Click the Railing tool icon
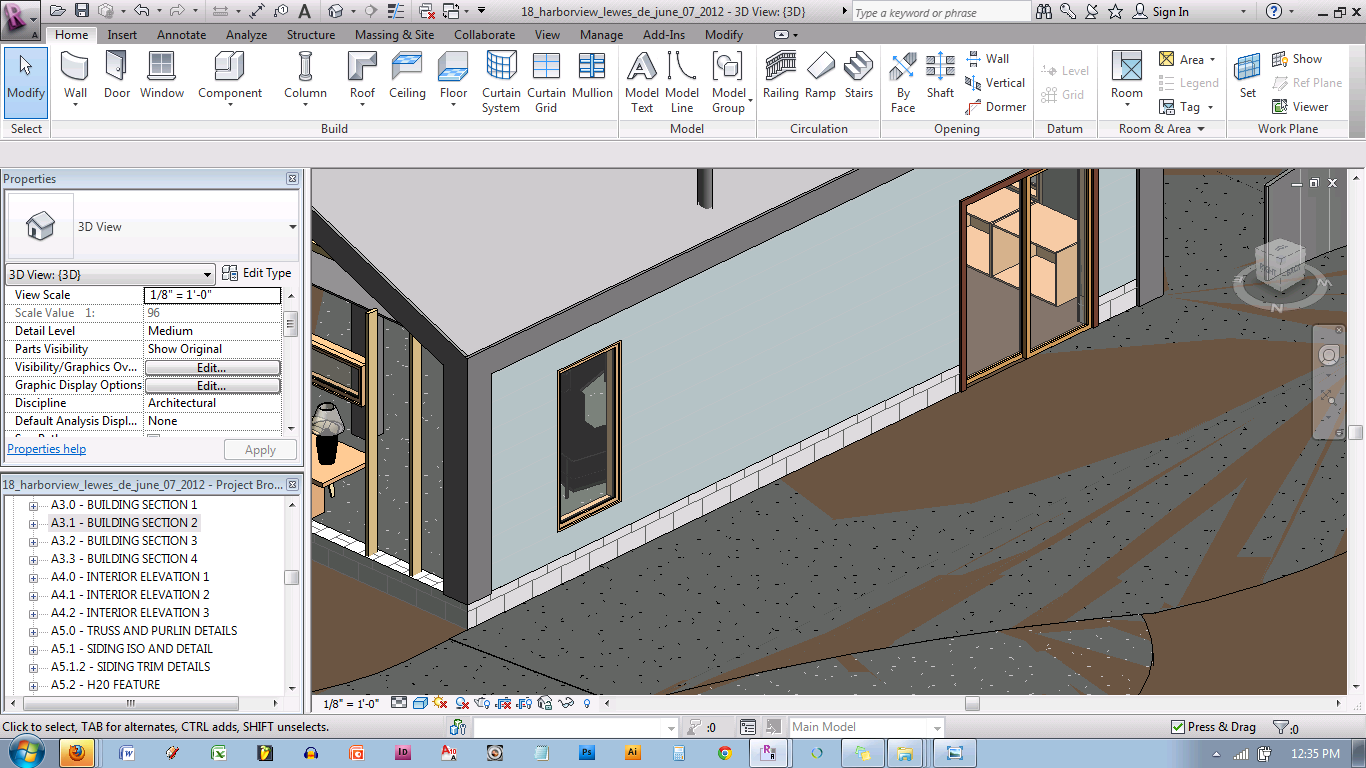1366x768 pixels. pyautogui.click(x=780, y=75)
